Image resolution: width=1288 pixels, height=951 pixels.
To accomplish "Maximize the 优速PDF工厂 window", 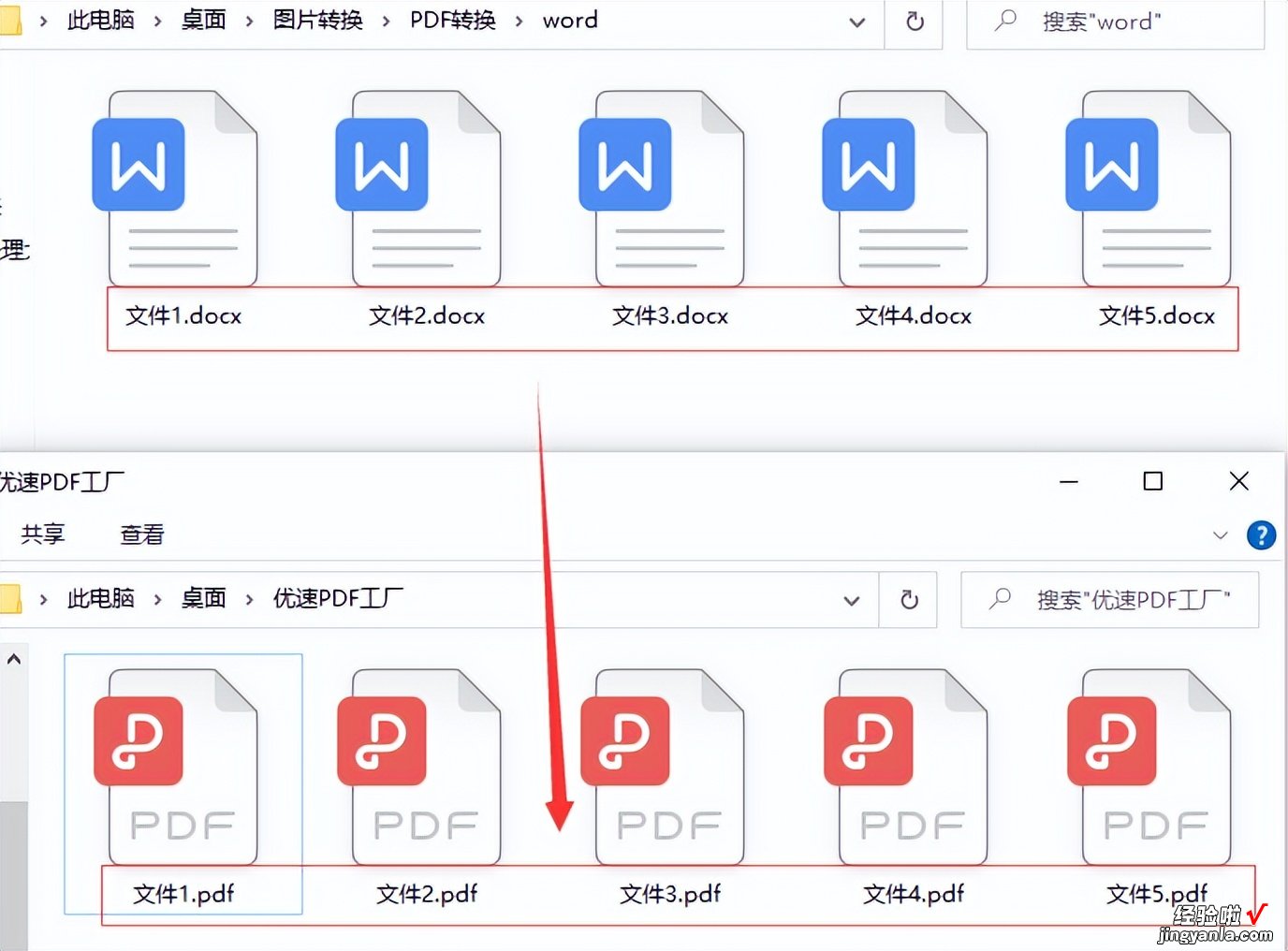I will (1153, 481).
